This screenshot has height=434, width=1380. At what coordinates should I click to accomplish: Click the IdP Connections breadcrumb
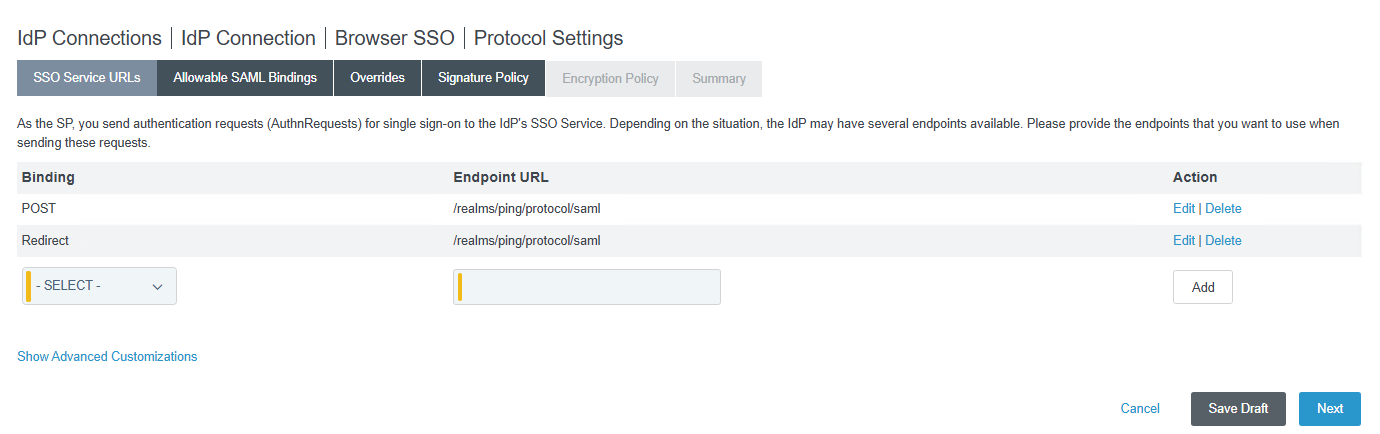tap(89, 38)
